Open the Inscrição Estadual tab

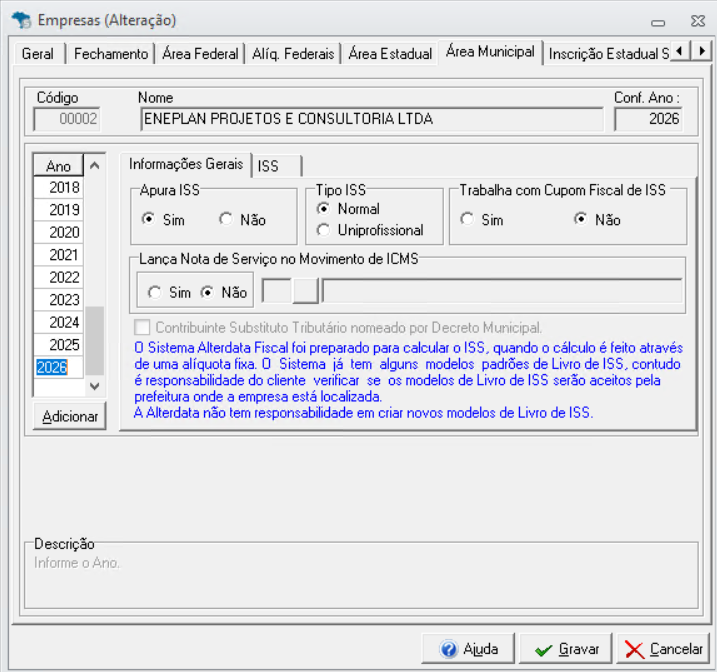point(608,54)
